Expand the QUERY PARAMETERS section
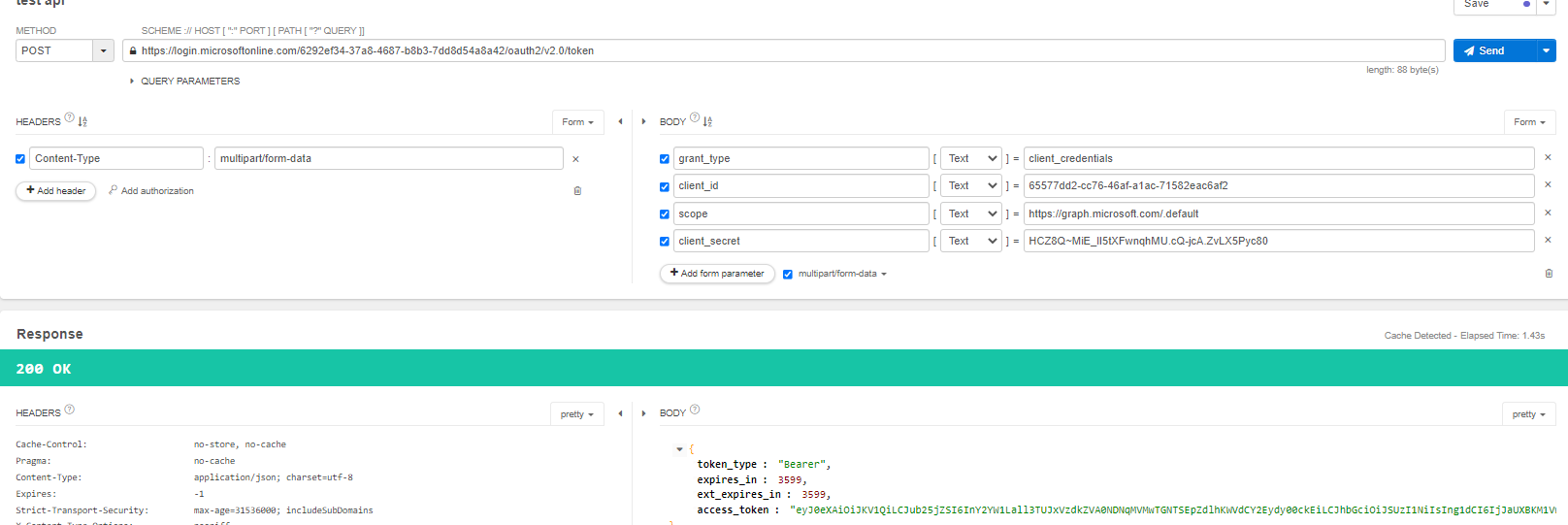The image size is (1568, 525). [x=184, y=82]
